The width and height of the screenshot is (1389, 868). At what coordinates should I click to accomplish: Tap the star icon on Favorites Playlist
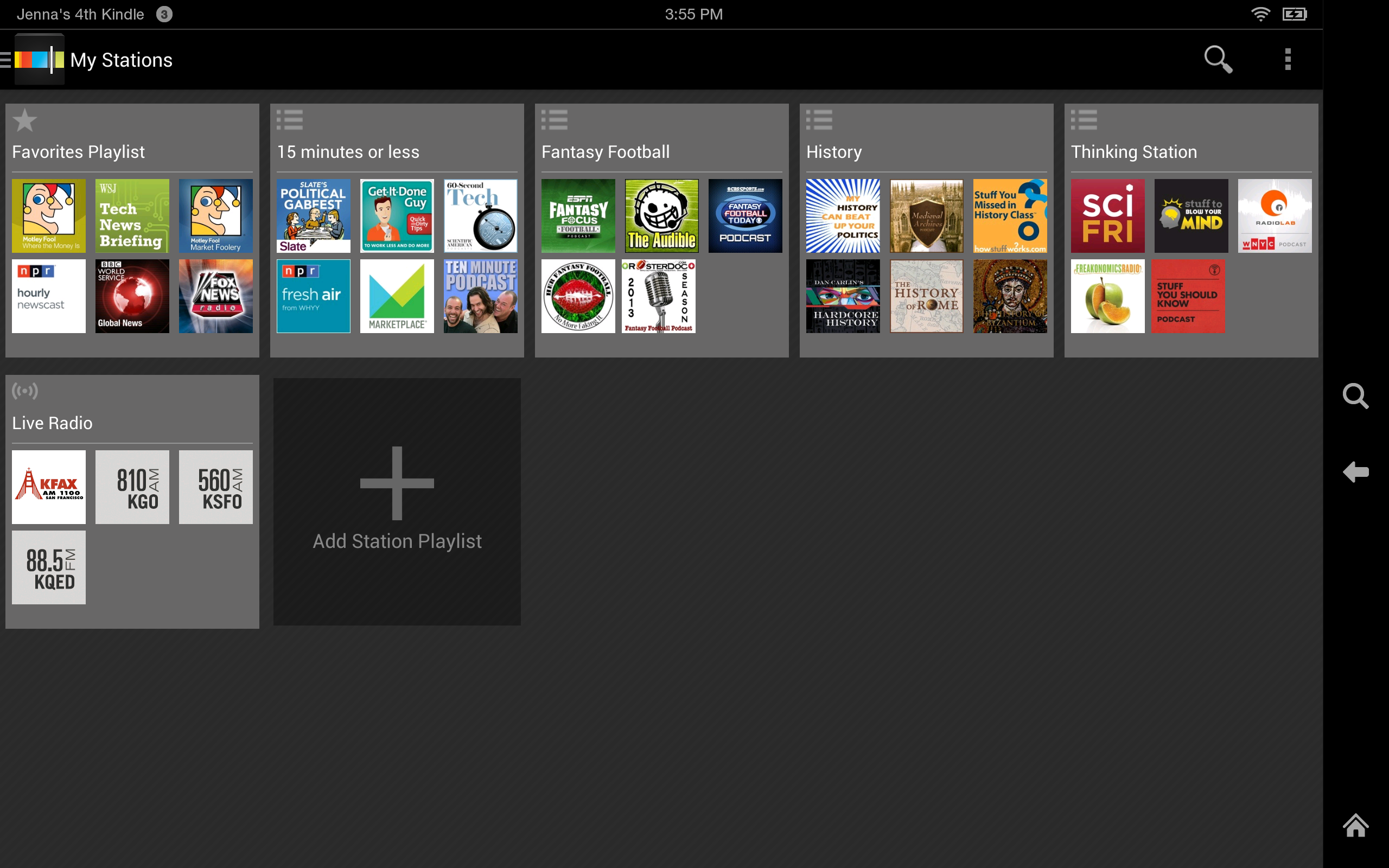(24, 120)
